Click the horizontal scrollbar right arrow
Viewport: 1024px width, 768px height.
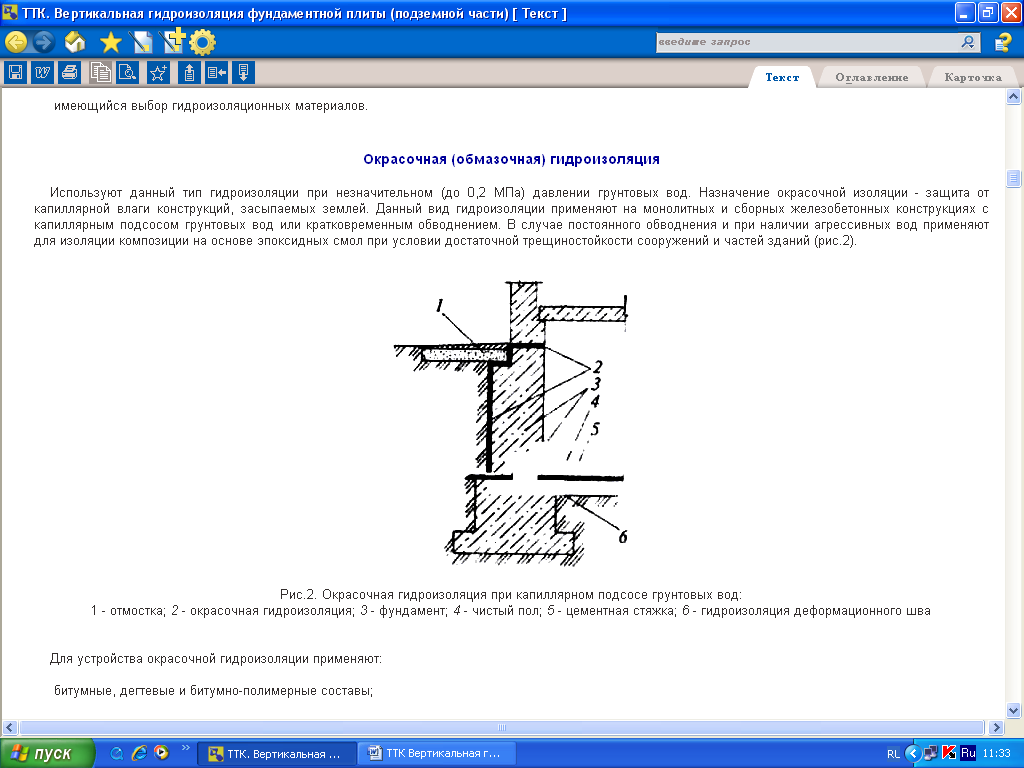[996, 727]
